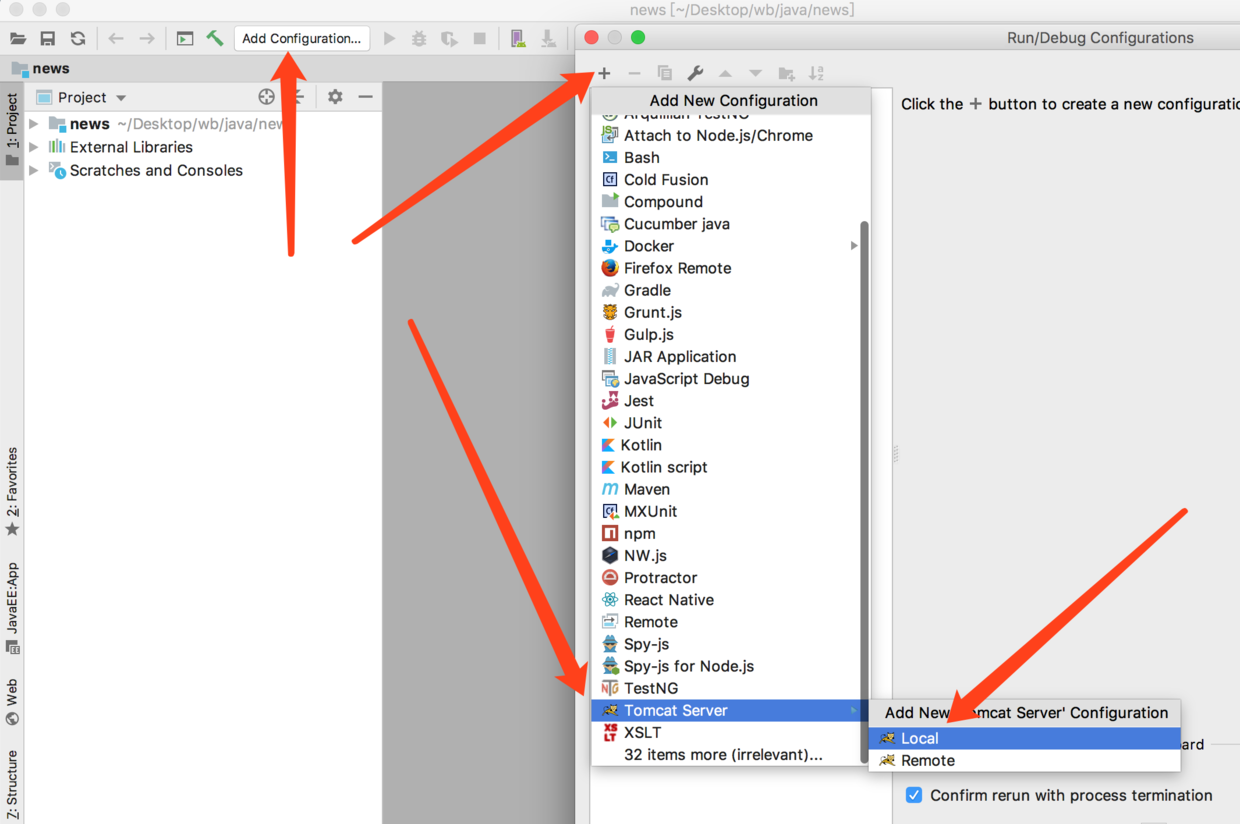Click the Sort Configurations icon

(x=816, y=73)
